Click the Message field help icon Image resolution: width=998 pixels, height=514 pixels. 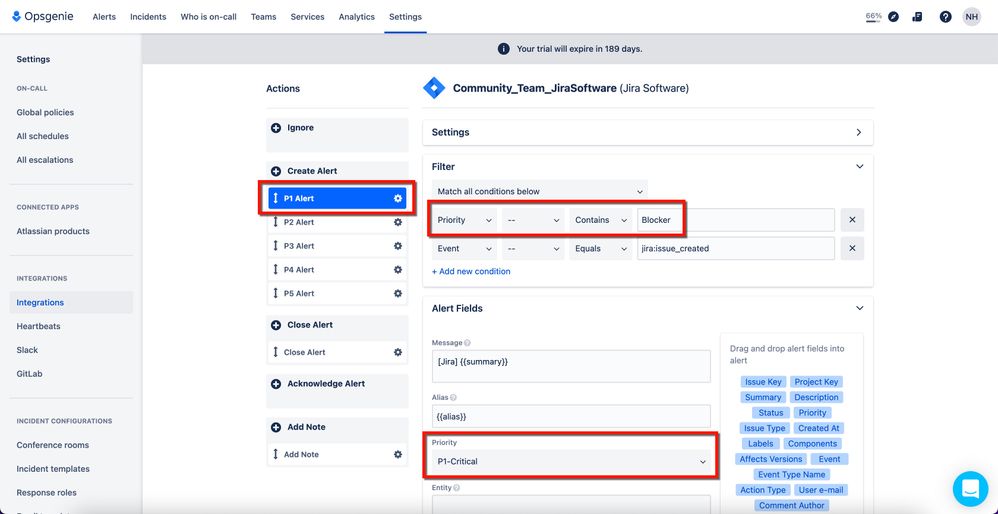[x=468, y=343]
